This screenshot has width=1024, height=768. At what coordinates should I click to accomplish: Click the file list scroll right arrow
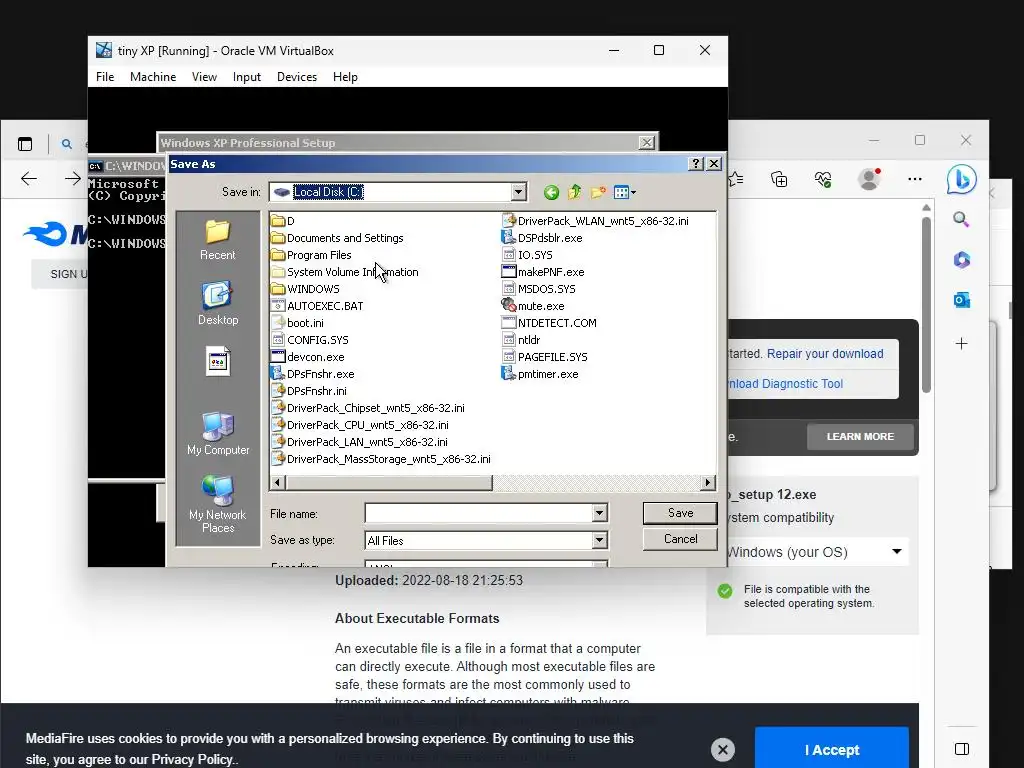[x=708, y=483]
